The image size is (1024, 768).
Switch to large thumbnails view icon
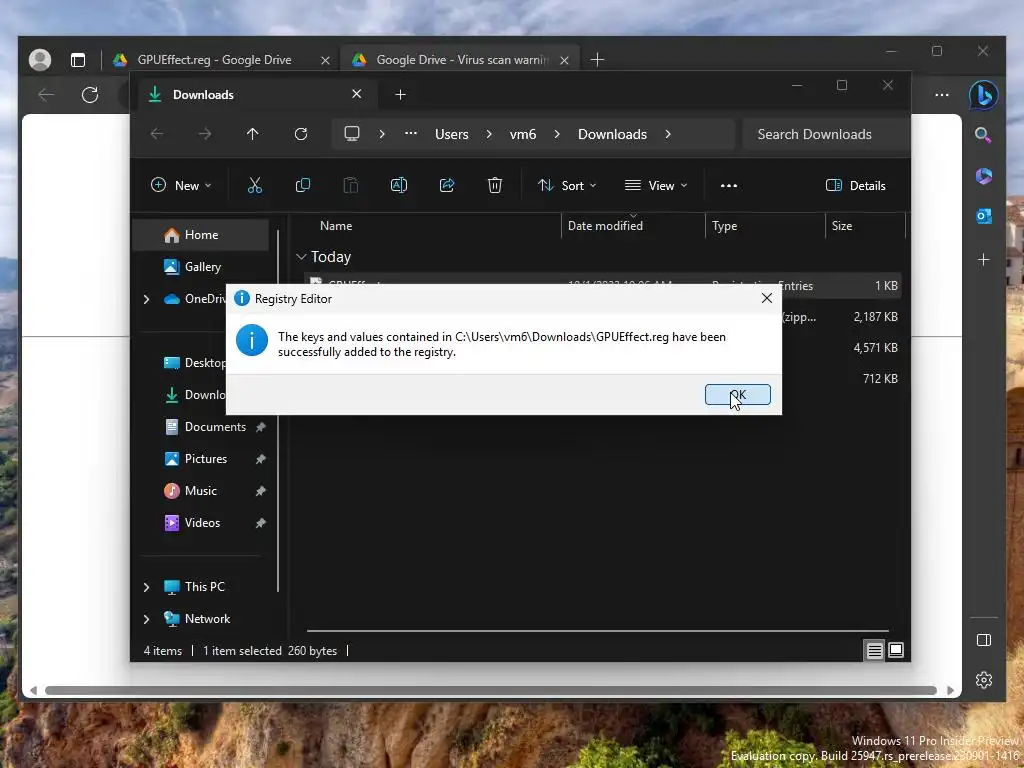[x=896, y=650]
